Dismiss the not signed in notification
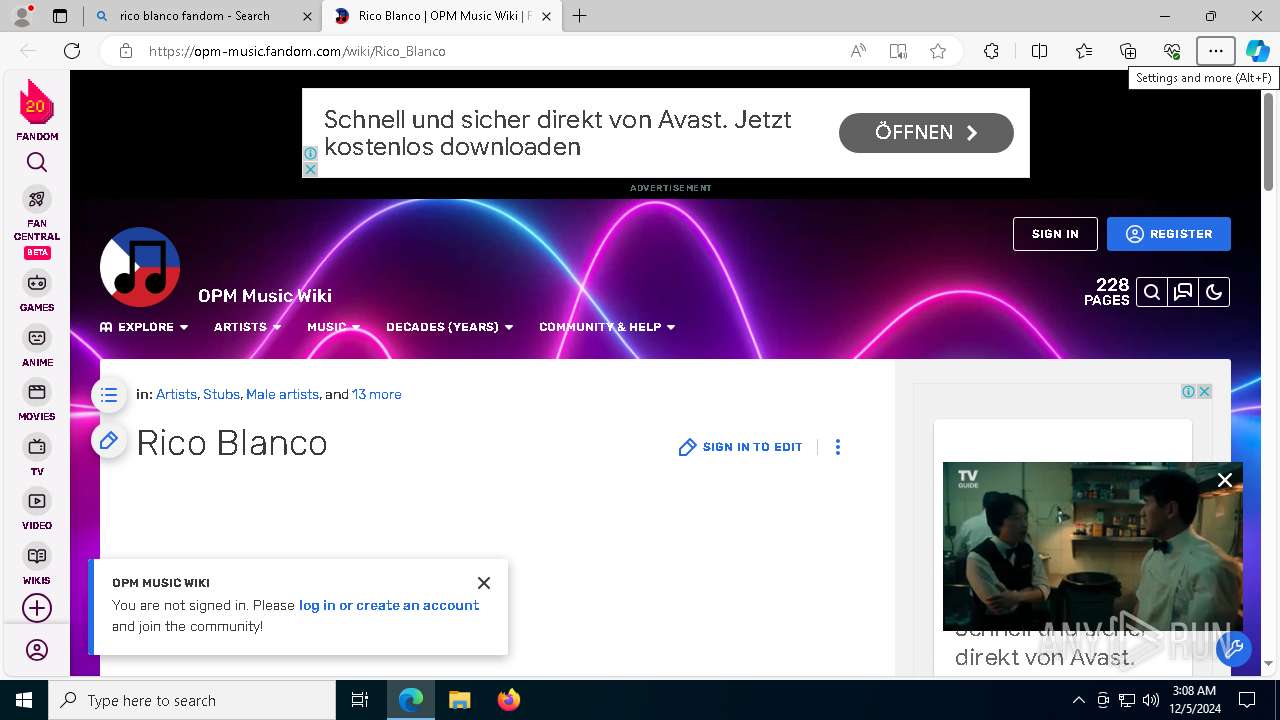The width and height of the screenshot is (1280, 720). [484, 583]
